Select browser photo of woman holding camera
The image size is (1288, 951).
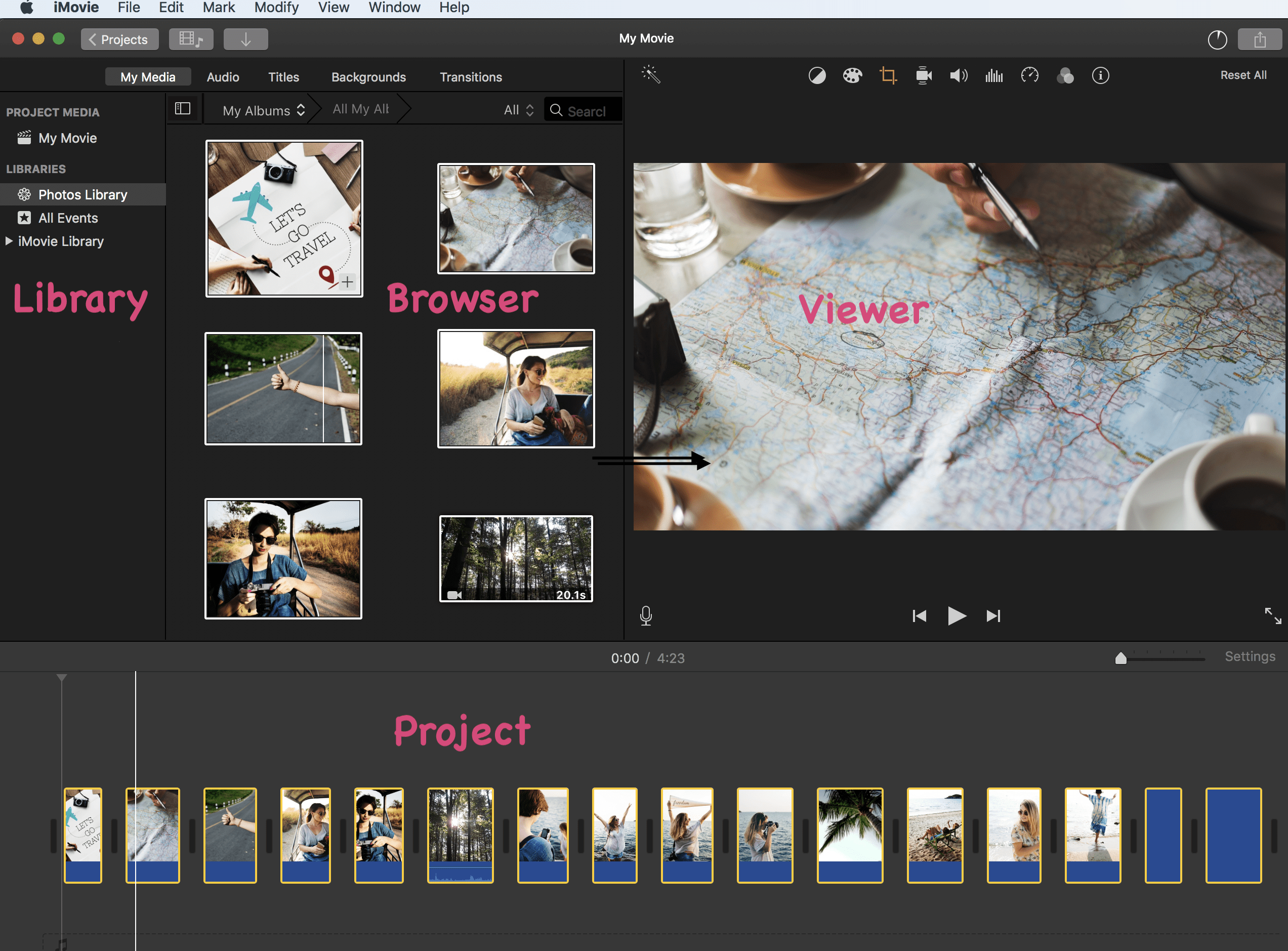tap(284, 559)
